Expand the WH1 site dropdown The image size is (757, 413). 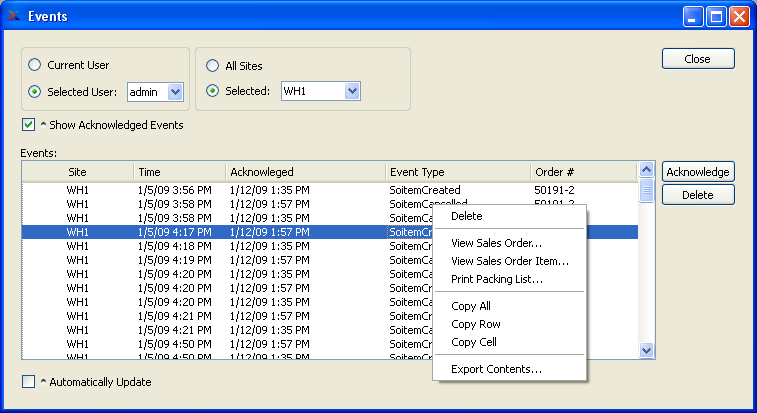(x=351, y=92)
